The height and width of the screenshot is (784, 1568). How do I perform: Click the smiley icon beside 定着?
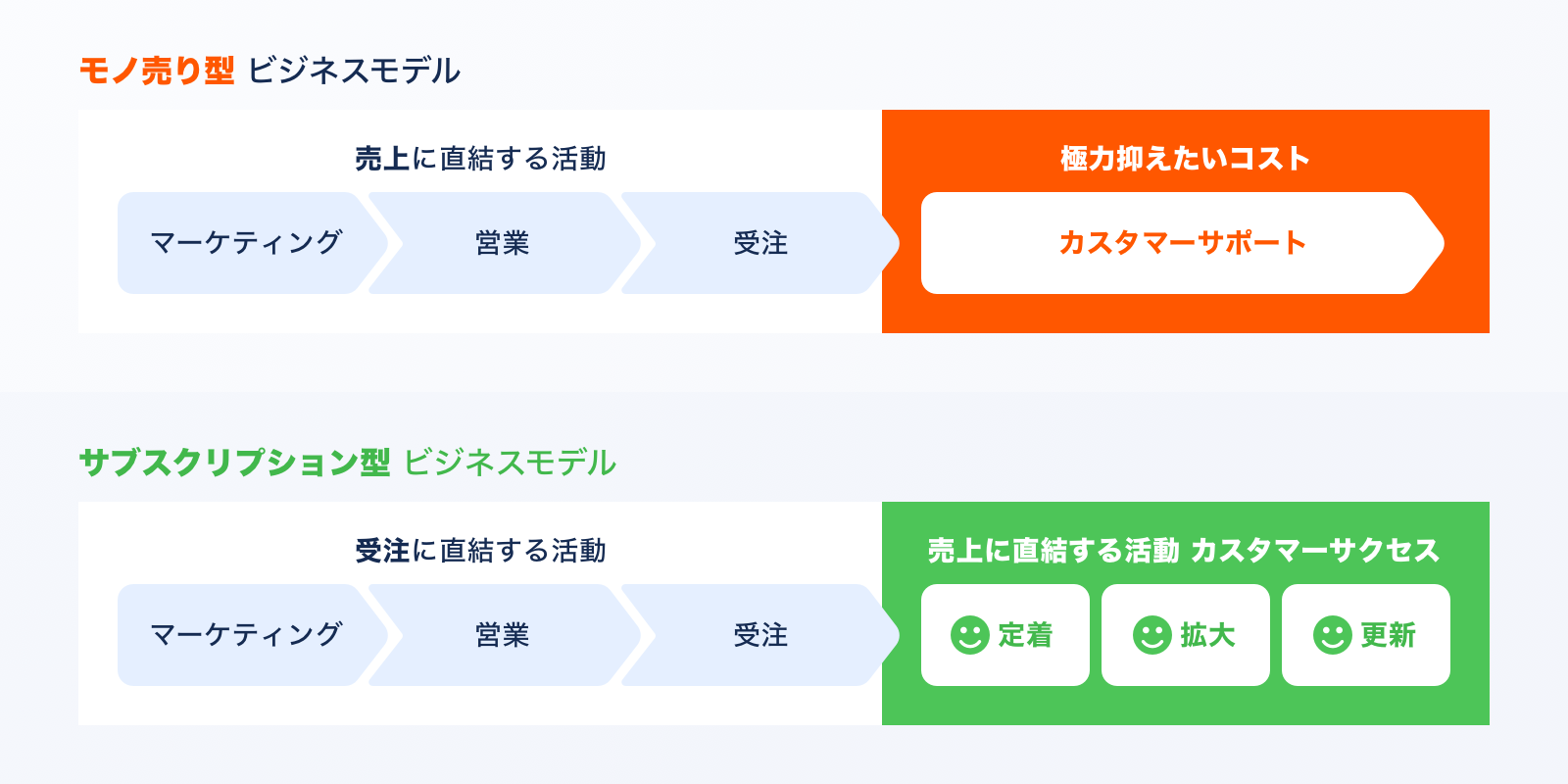click(969, 635)
